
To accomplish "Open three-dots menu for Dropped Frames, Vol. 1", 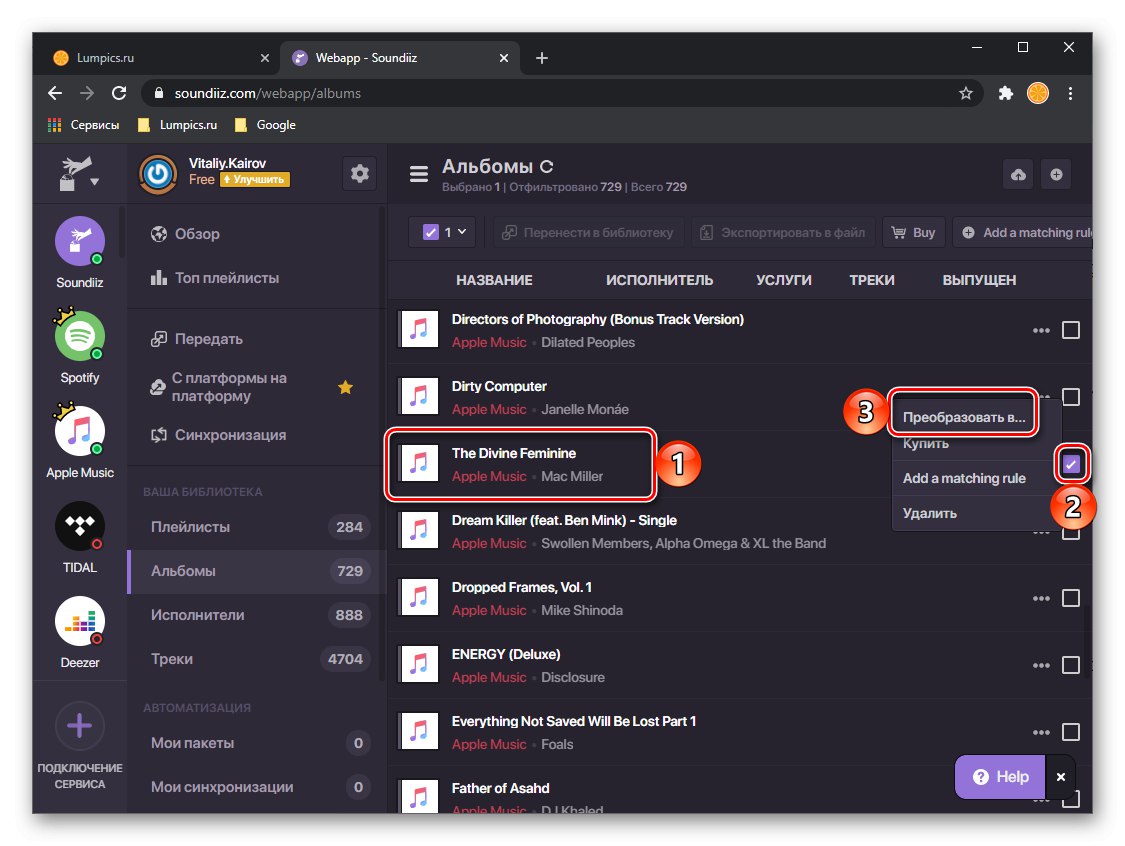I will point(1041,598).
